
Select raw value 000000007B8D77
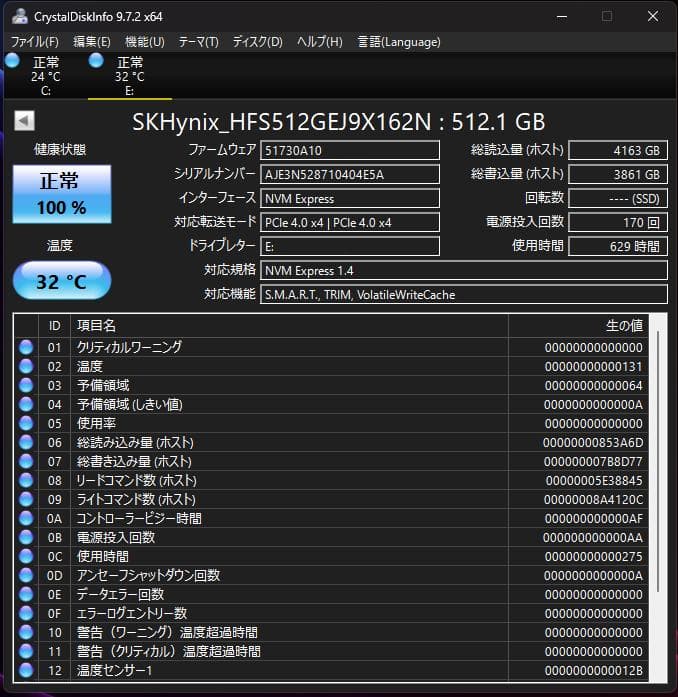pyautogui.click(x=593, y=462)
